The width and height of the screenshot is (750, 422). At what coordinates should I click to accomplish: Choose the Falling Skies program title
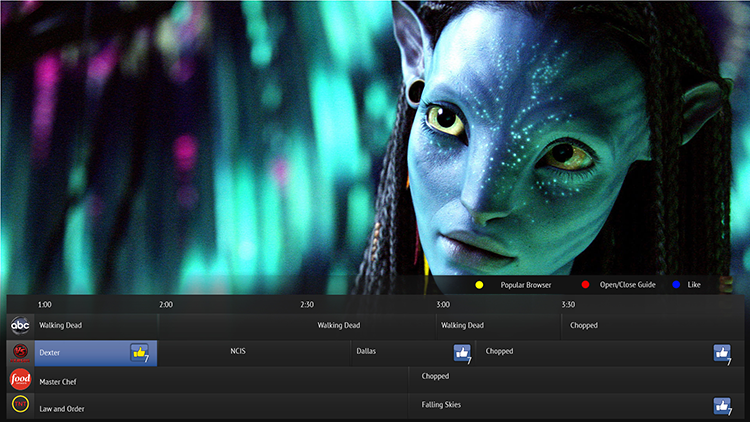point(441,405)
